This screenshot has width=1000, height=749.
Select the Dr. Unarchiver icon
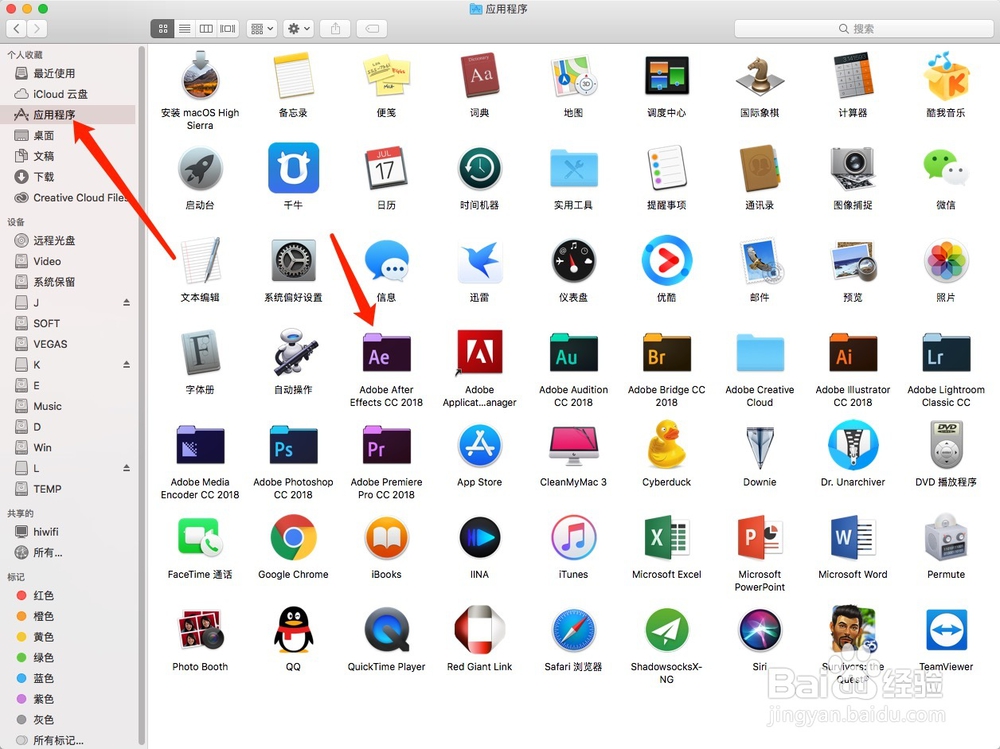(x=853, y=445)
